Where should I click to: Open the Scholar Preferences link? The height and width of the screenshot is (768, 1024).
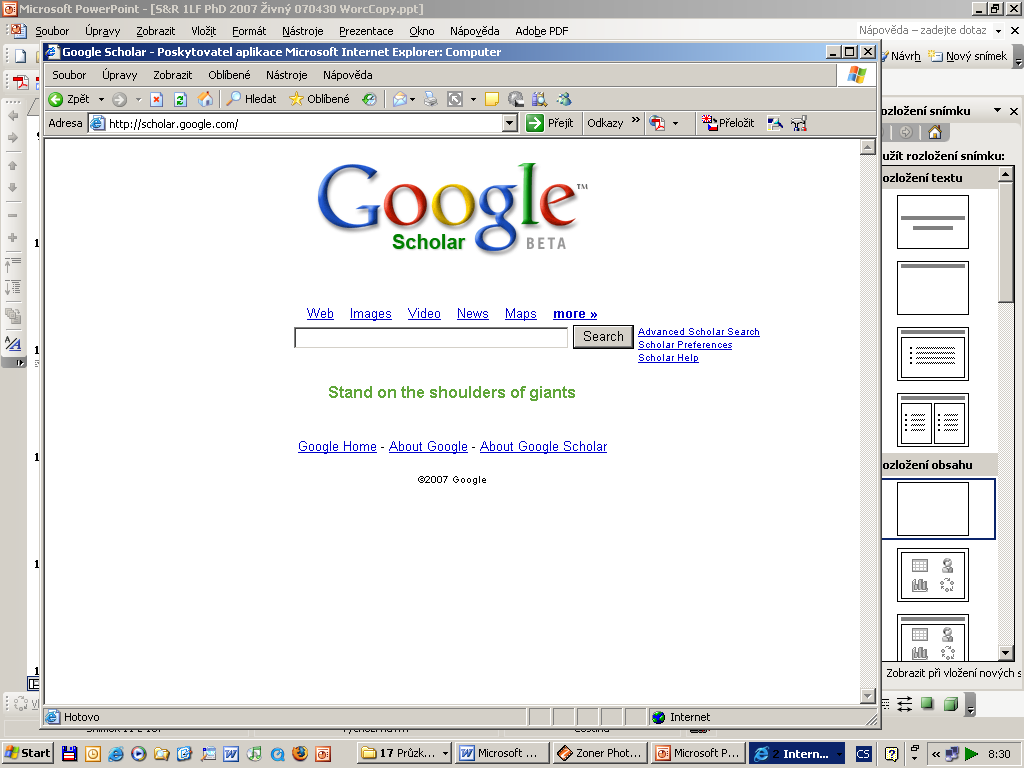(685, 345)
